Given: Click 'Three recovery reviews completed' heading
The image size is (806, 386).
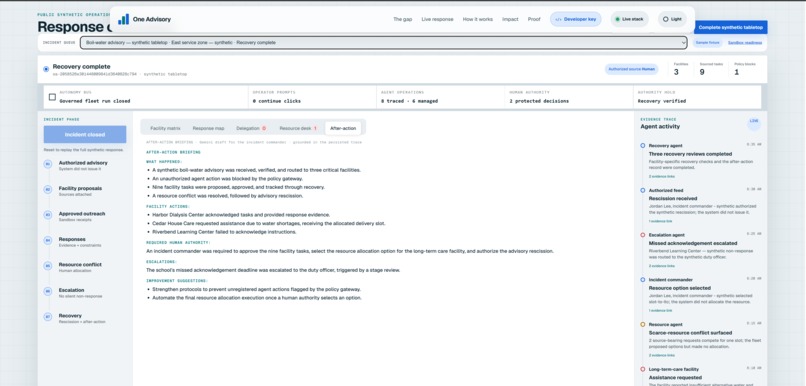Looking at the screenshot, I should [x=690, y=154].
